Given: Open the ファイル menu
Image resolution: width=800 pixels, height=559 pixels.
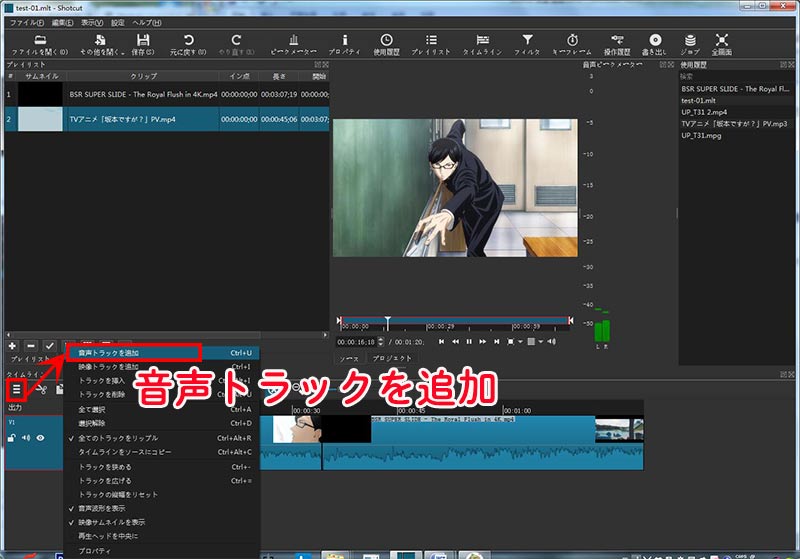Looking at the screenshot, I should (27, 22).
